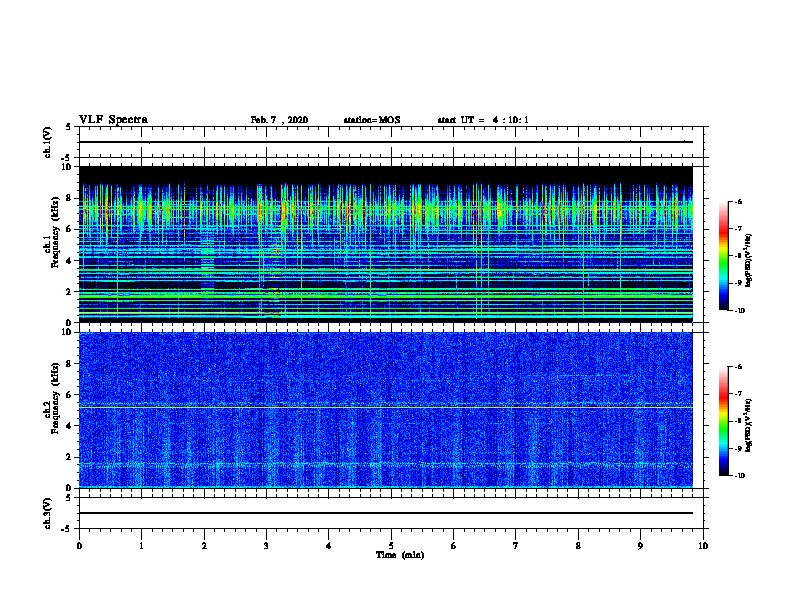Screen dimensions: 792x612
Task: Click the ch.2 spectrogram color bar
Action: [x=723, y=421]
